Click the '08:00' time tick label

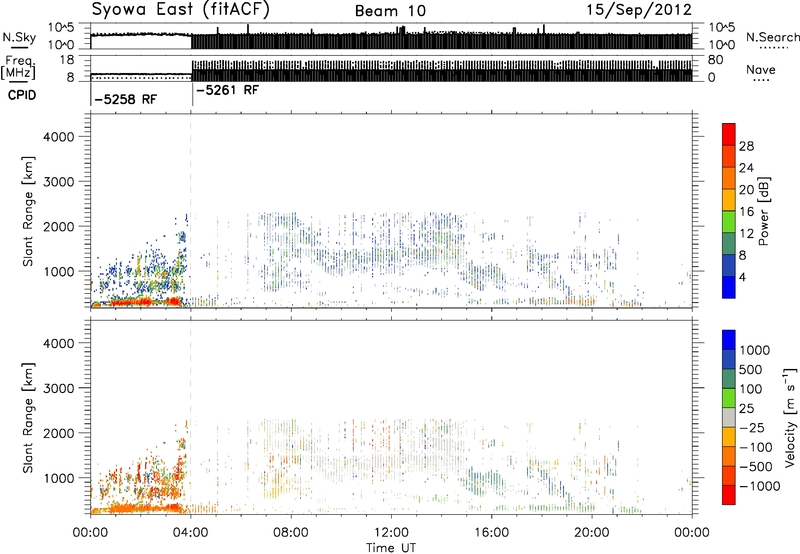point(290,533)
